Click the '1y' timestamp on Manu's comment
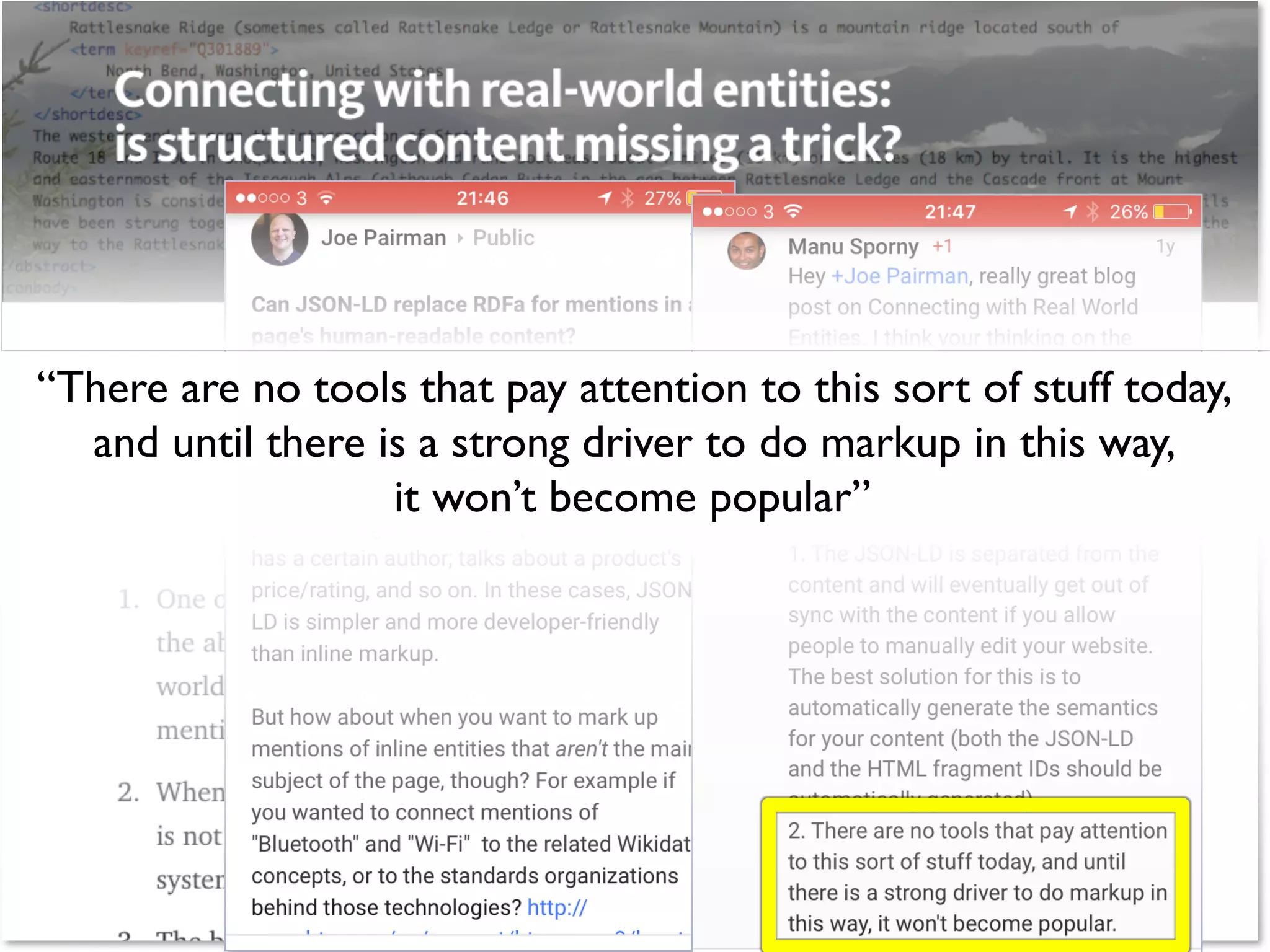Viewport: 1270px width, 952px height. coord(1165,247)
